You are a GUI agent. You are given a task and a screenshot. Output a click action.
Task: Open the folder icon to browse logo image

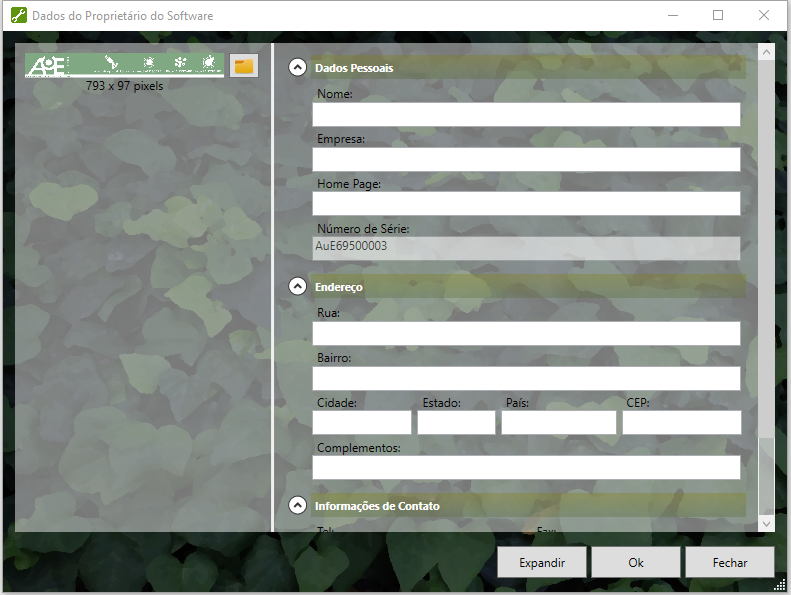[244, 66]
